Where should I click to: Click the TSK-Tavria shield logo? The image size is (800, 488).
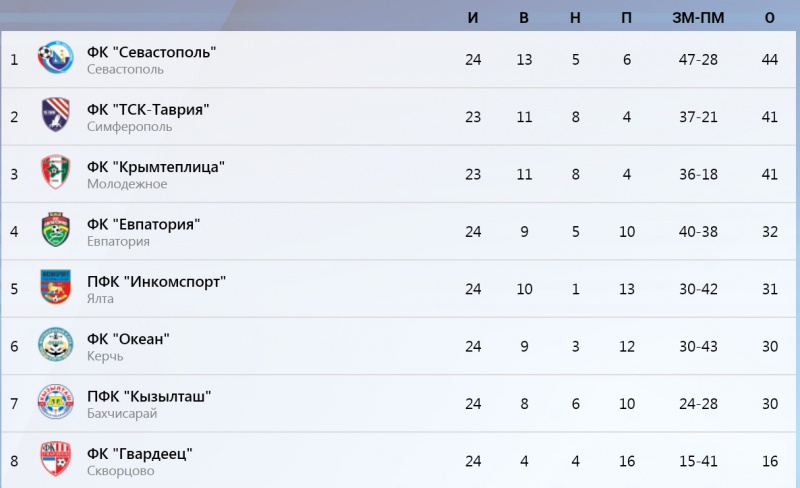click(x=56, y=115)
